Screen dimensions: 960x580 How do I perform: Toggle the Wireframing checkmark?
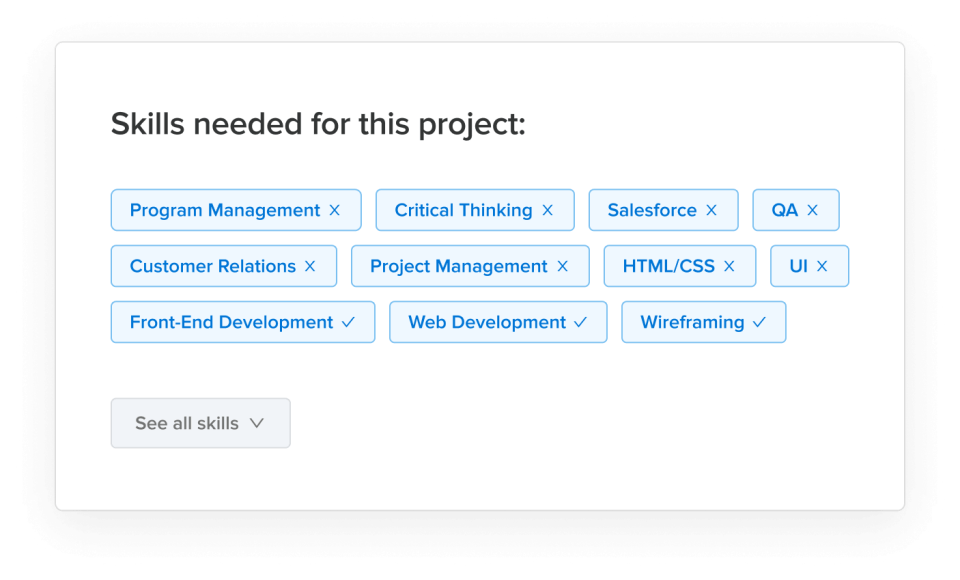coord(759,322)
